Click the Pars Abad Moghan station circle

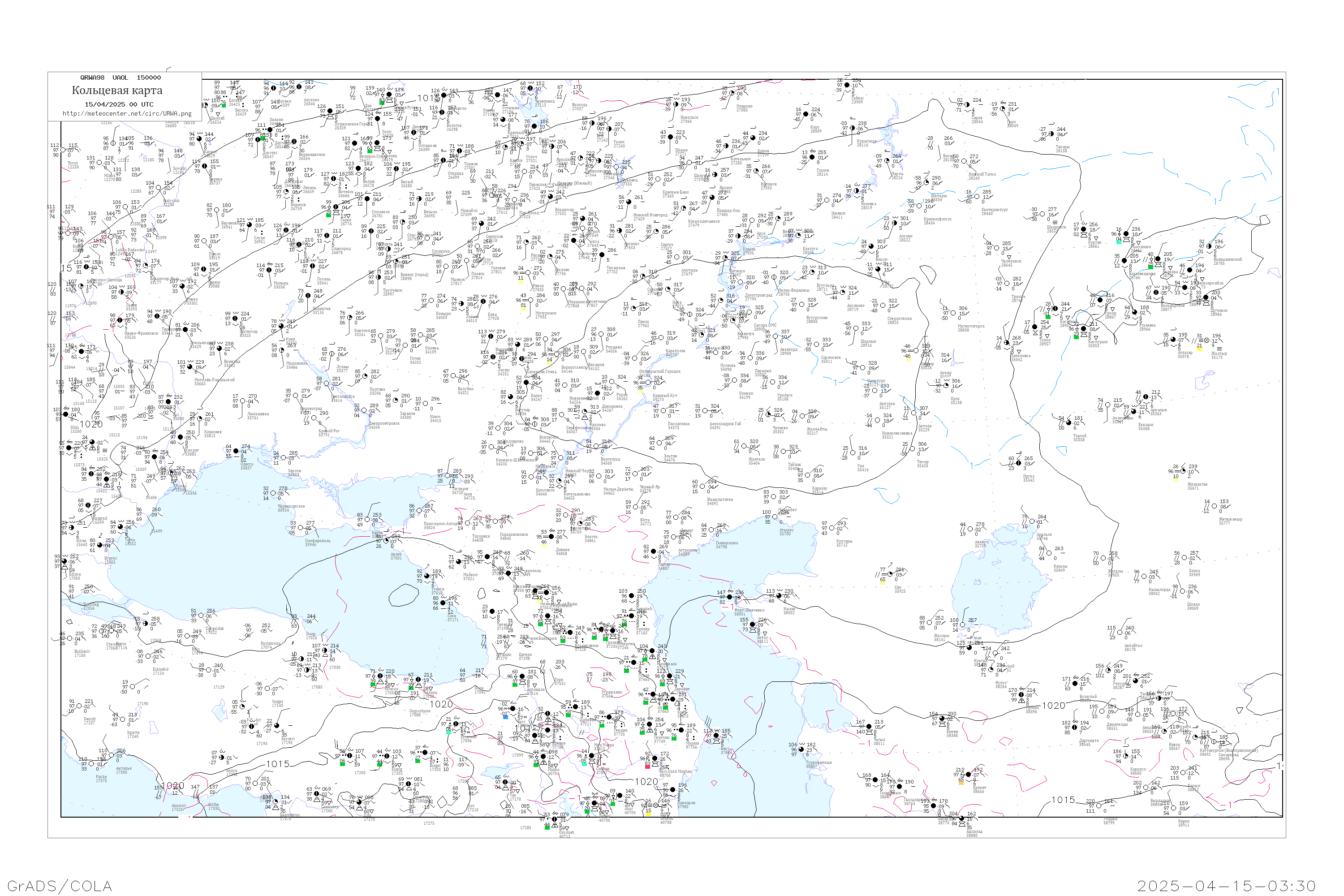(655, 759)
